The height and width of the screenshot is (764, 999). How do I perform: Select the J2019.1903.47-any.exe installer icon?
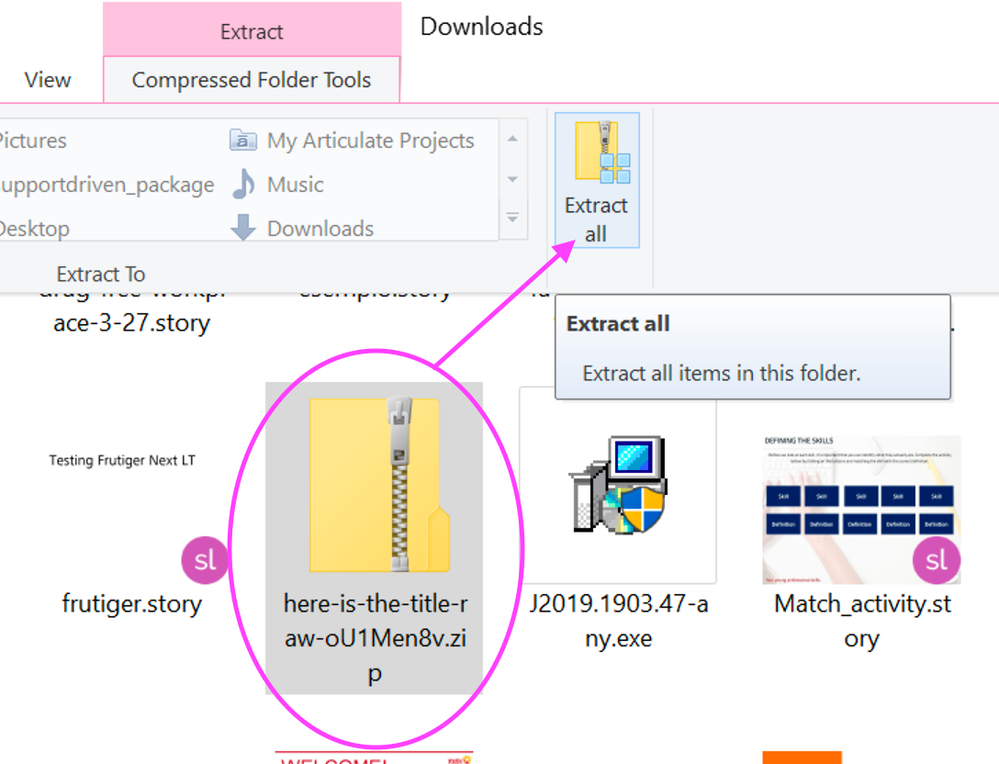pos(617,485)
